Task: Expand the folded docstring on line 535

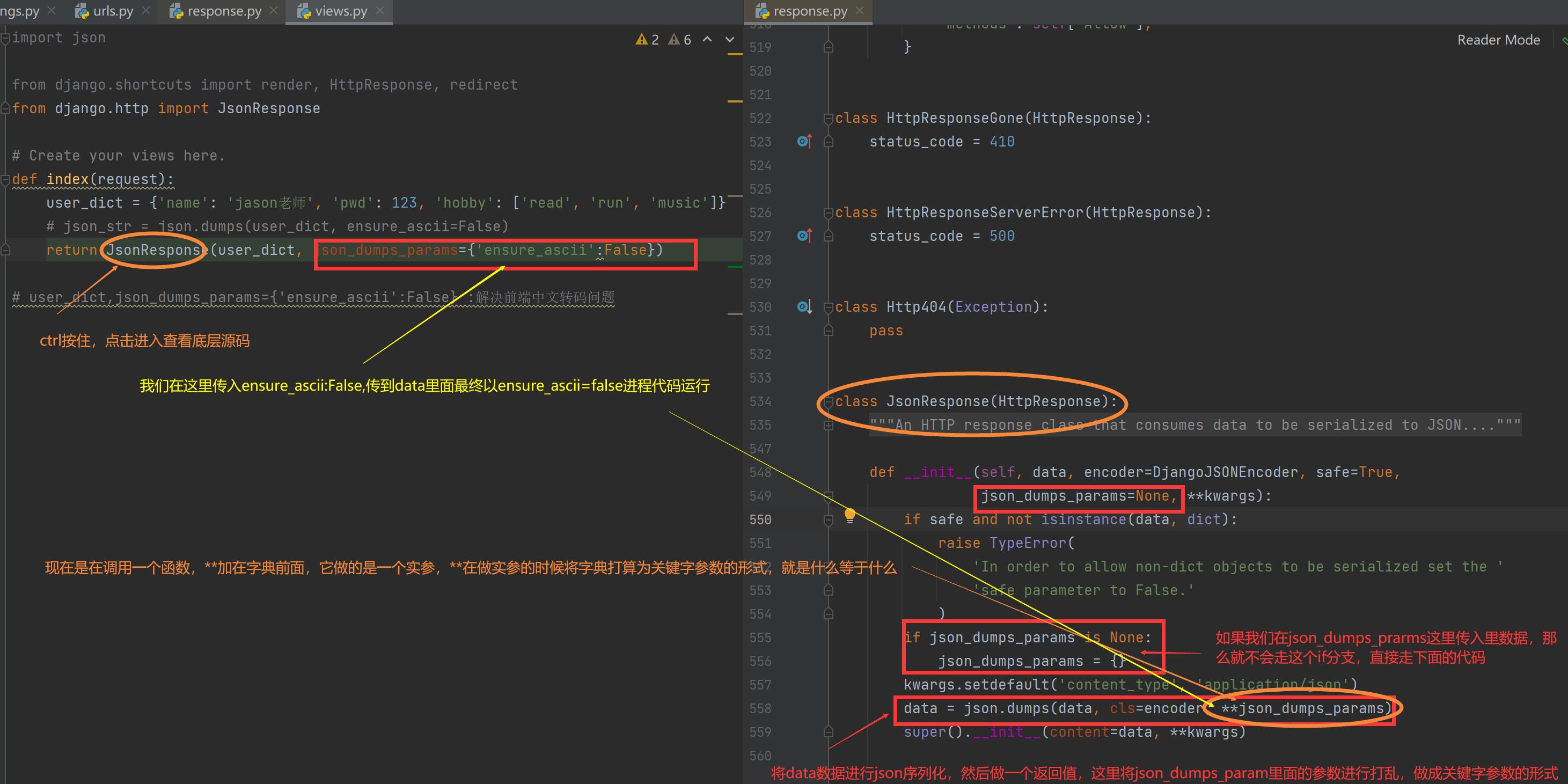Action: point(829,426)
